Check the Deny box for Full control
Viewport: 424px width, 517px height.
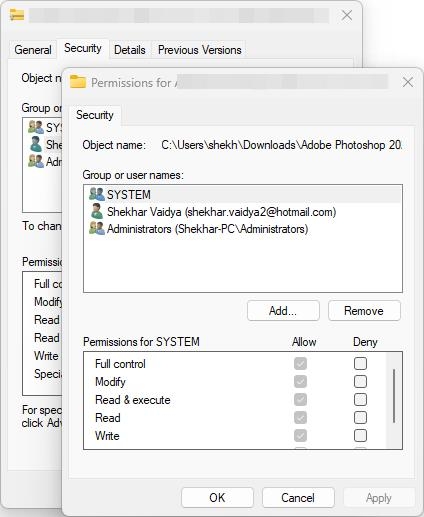360,364
